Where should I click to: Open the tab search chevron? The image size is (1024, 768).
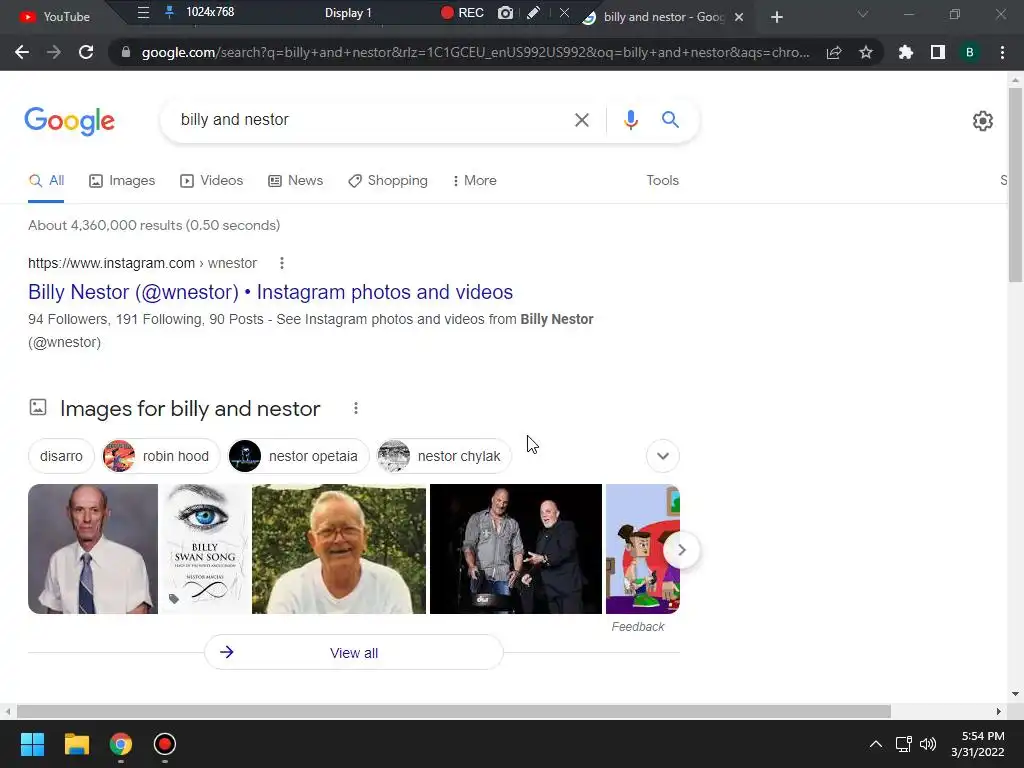coord(863,14)
